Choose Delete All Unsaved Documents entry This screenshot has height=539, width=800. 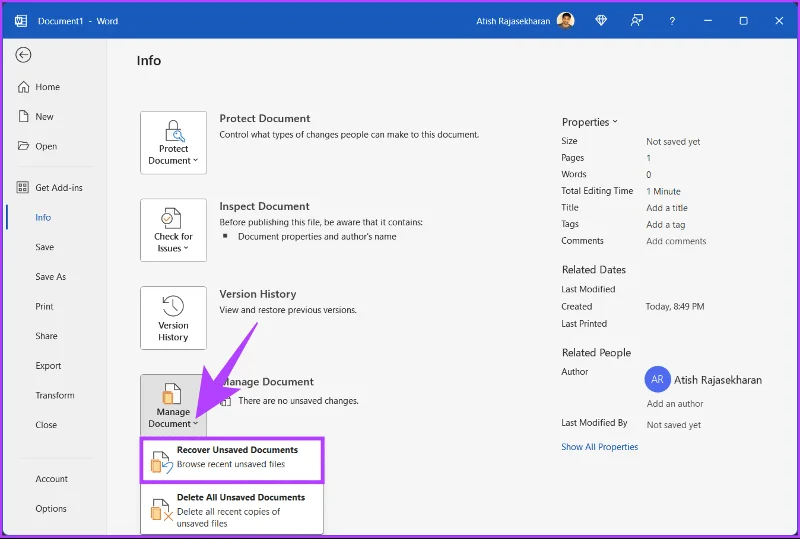[x=232, y=509]
